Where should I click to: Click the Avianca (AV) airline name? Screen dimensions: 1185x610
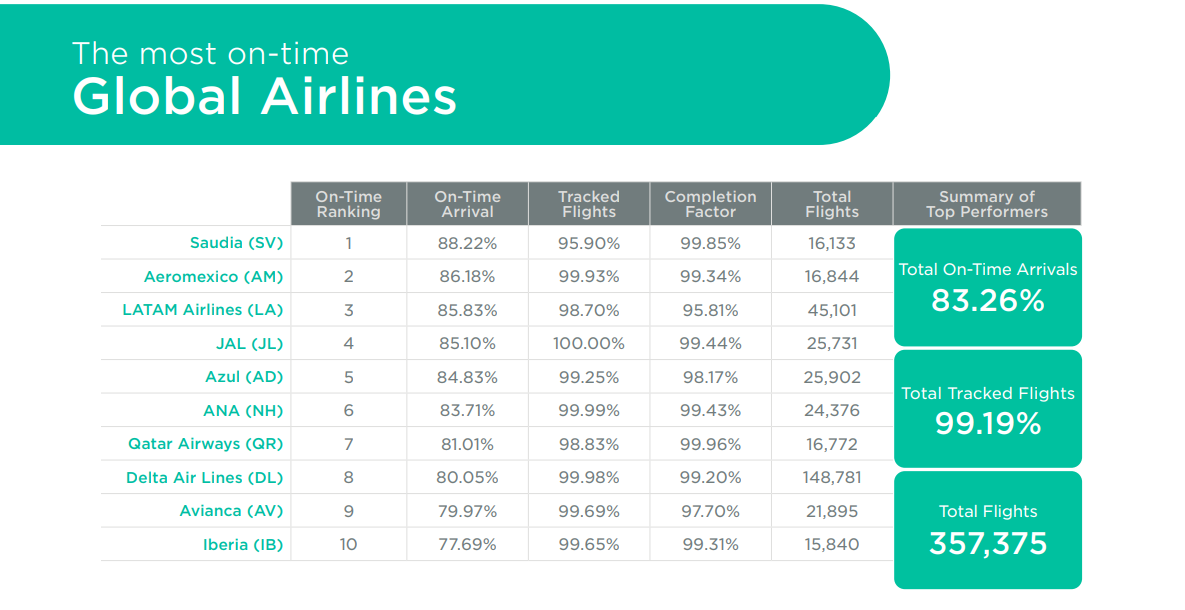tap(231, 511)
